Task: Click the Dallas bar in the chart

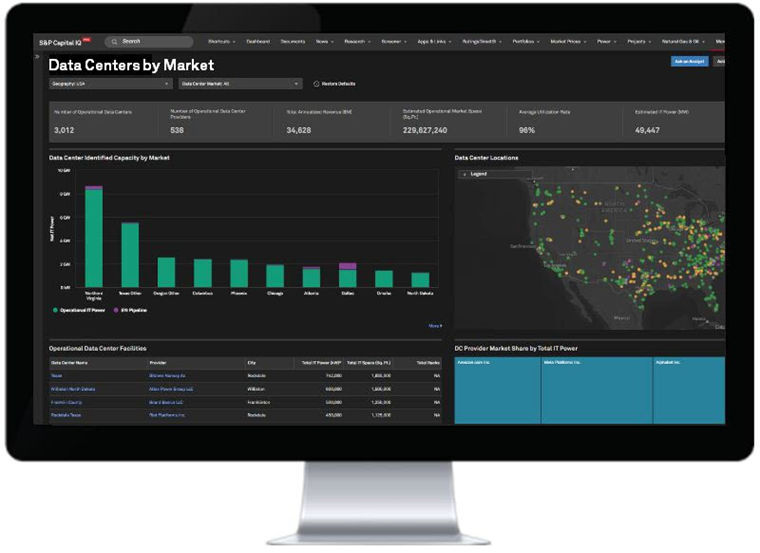Action: click(x=348, y=275)
